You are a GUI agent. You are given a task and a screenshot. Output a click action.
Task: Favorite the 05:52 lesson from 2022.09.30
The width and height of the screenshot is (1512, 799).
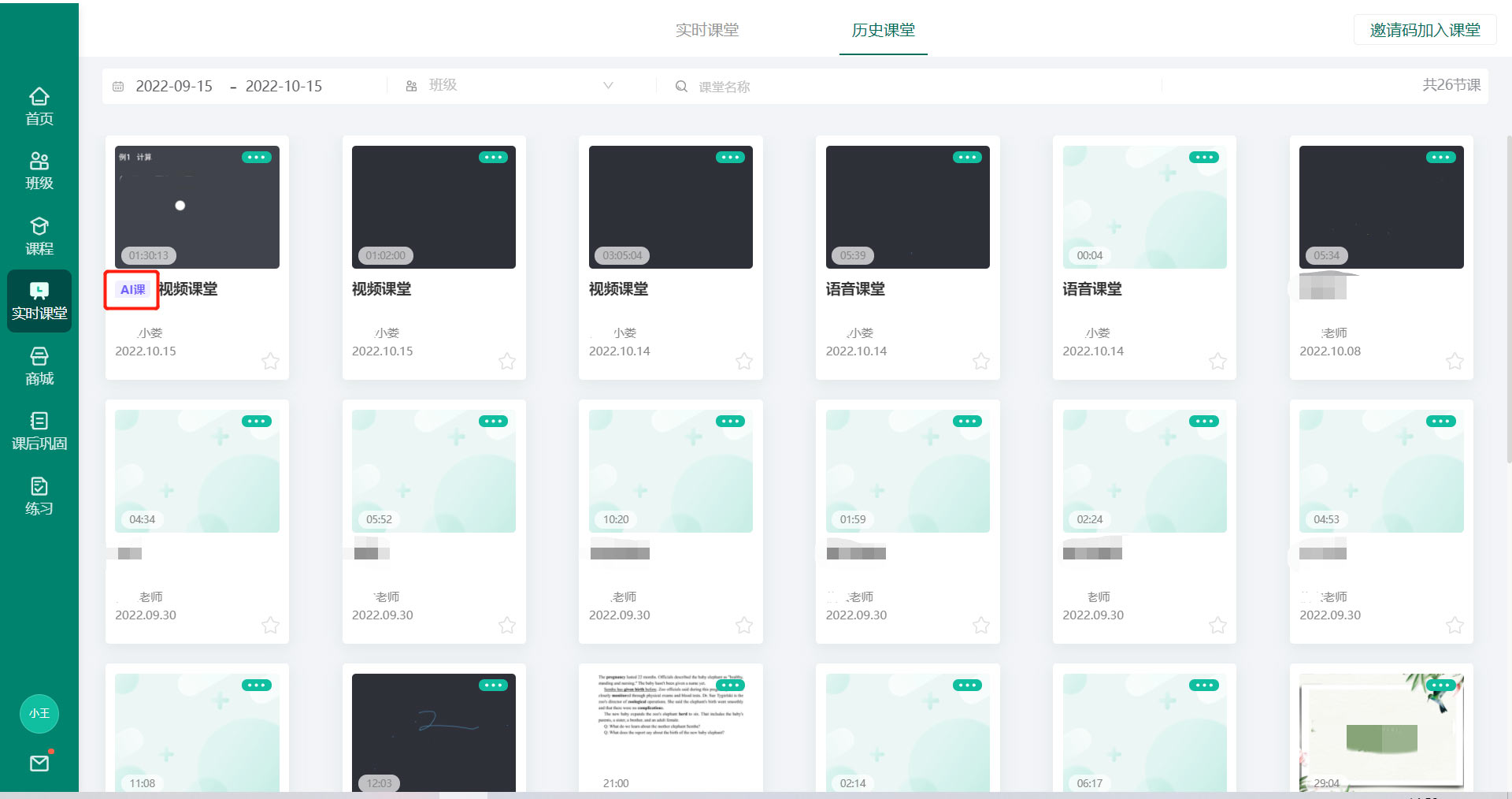(507, 626)
